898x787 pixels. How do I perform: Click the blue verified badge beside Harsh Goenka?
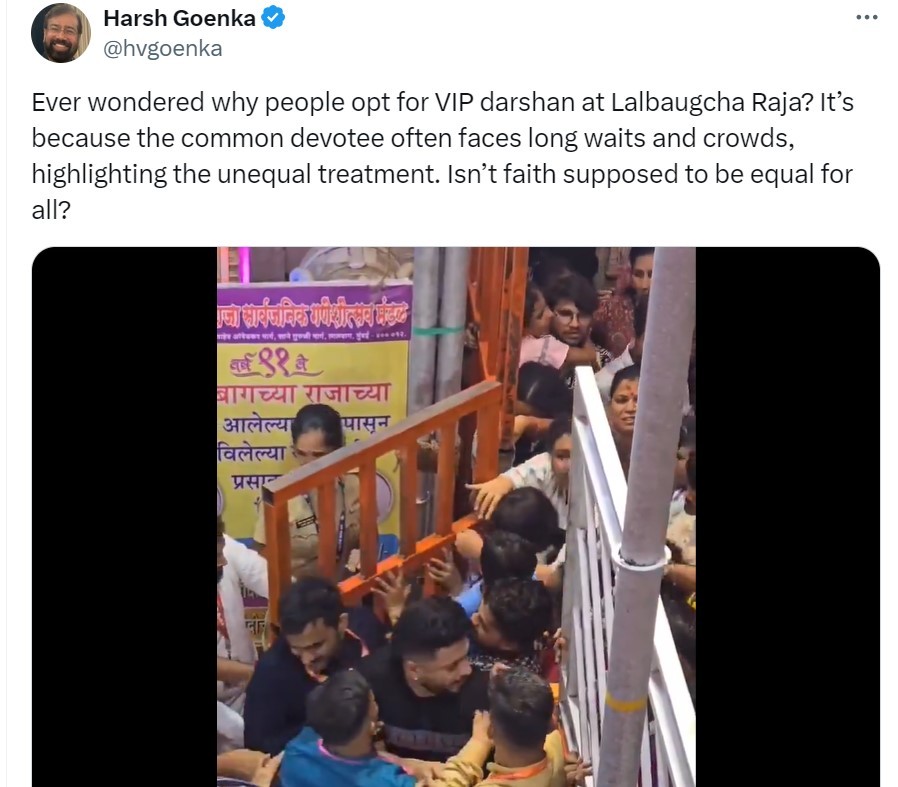click(x=273, y=18)
